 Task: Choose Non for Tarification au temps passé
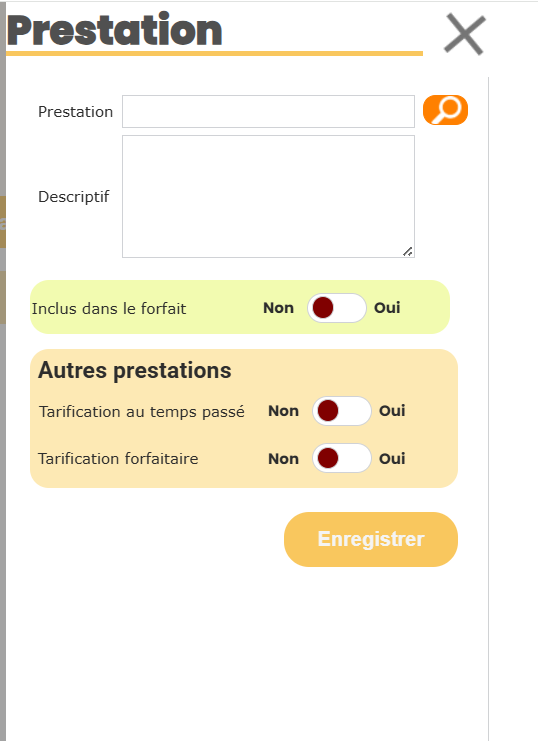point(283,411)
